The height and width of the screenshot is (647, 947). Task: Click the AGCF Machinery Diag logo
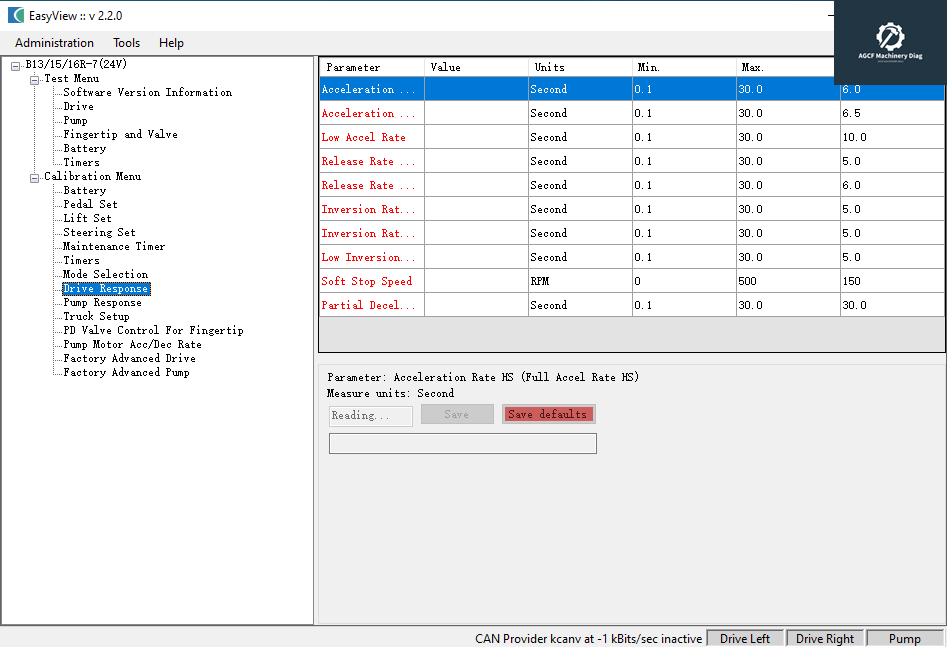click(890, 42)
